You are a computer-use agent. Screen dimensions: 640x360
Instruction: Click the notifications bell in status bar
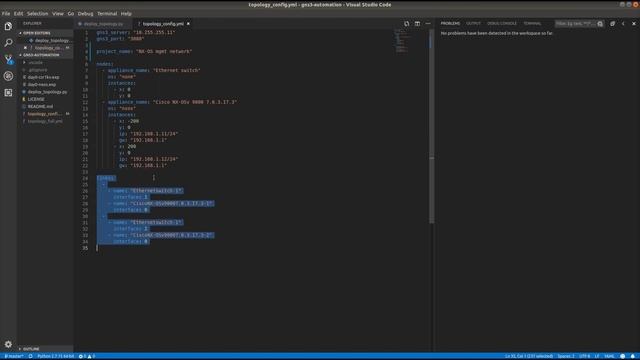point(633,356)
